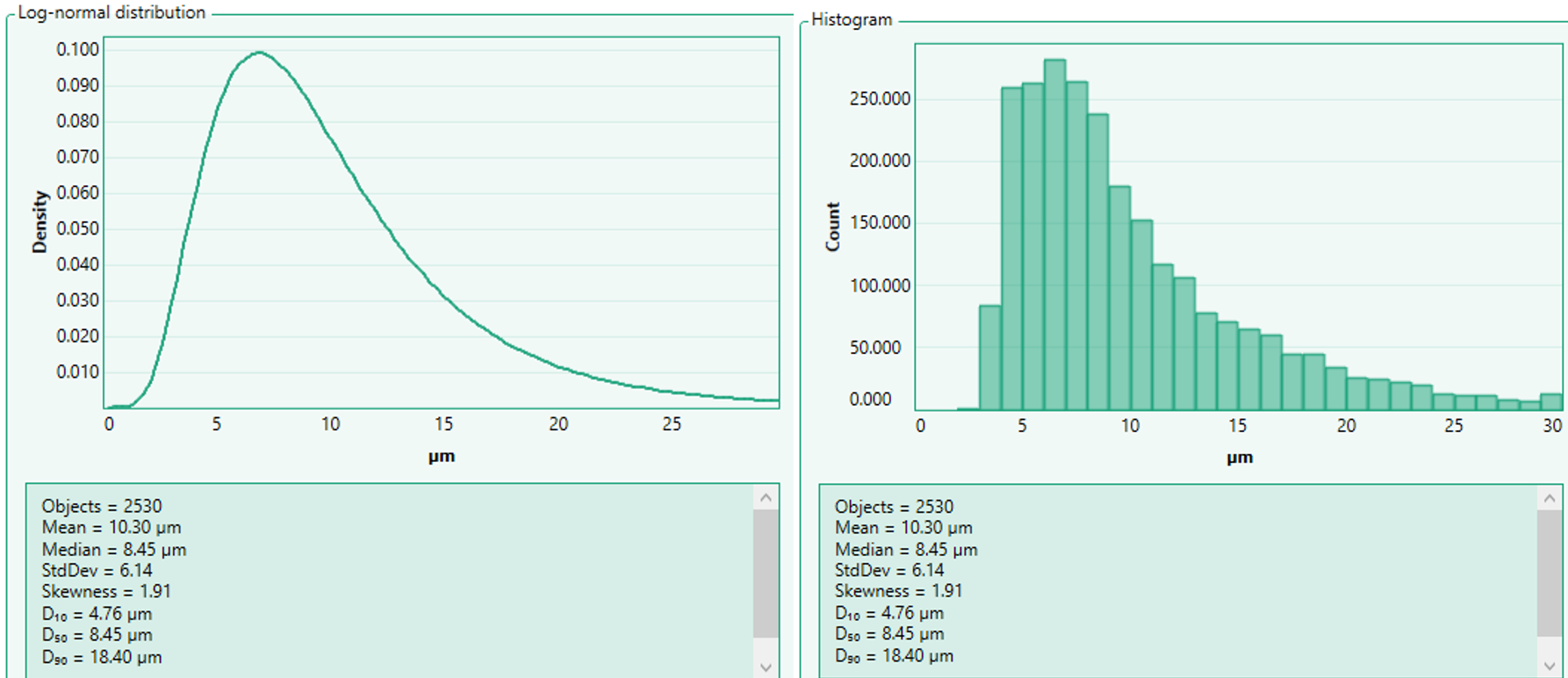Click scroll up arrow in Log-normal statistics panel
The height and width of the screenshot is (678, 1568).
coord(766,498)
